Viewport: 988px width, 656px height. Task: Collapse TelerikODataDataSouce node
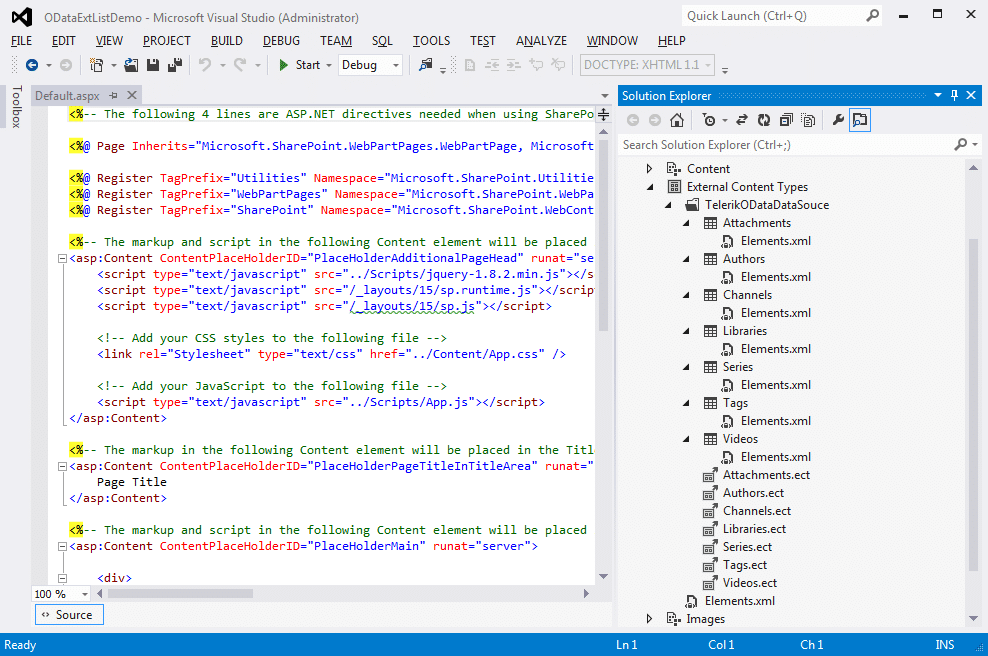tap(669, 205)
